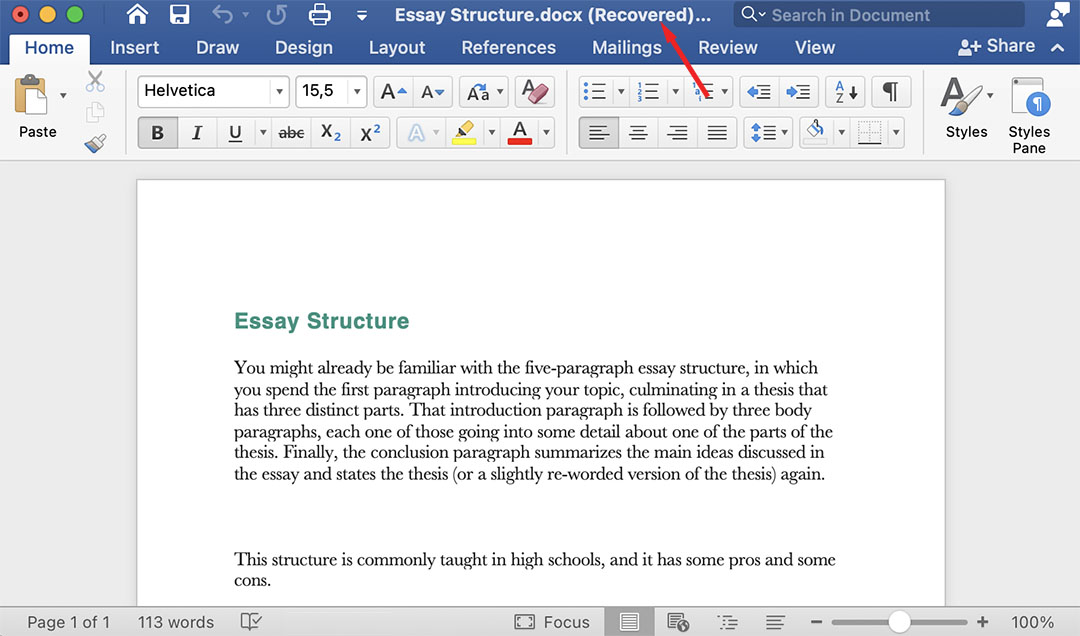Viewport: 1080px width, 636px height.
Task: Switch to Outline view
Action: (x=727, y=622)
